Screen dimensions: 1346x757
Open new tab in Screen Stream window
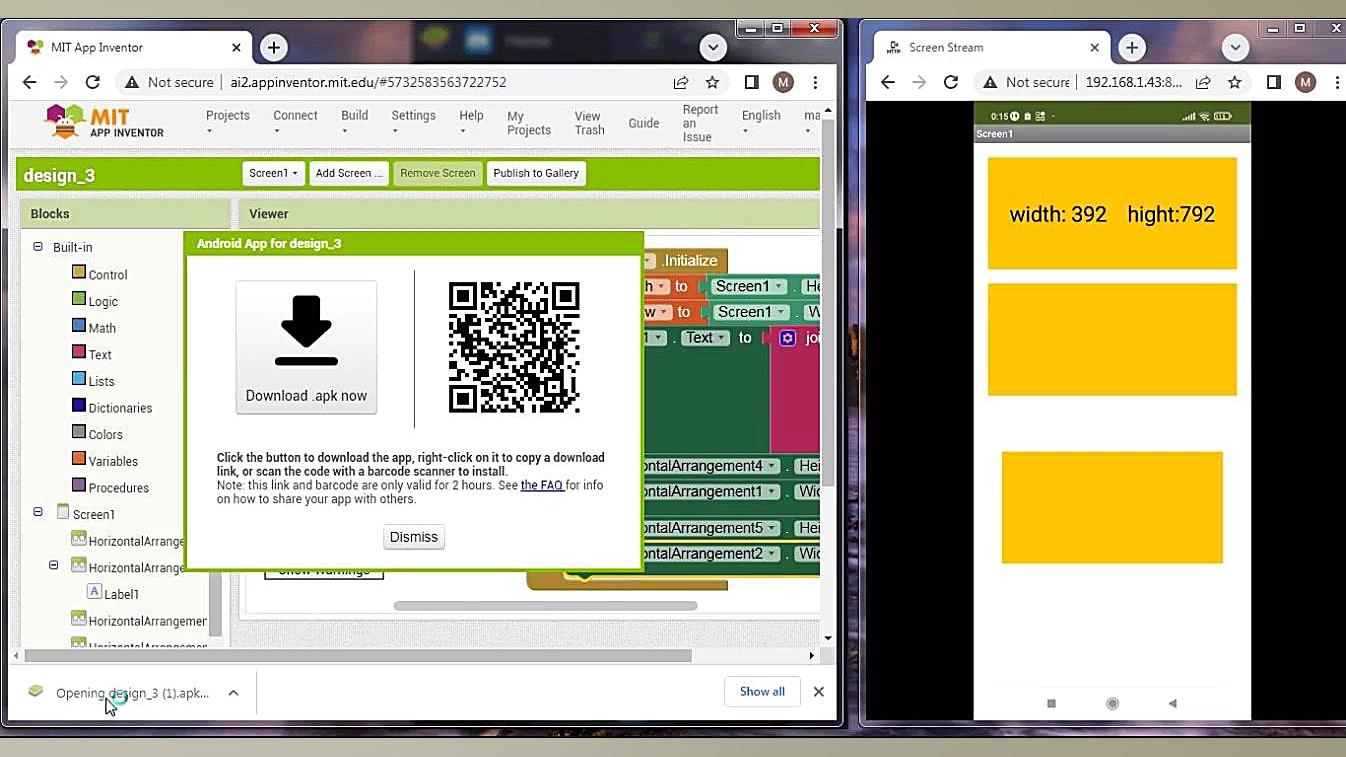[1131, 47]
